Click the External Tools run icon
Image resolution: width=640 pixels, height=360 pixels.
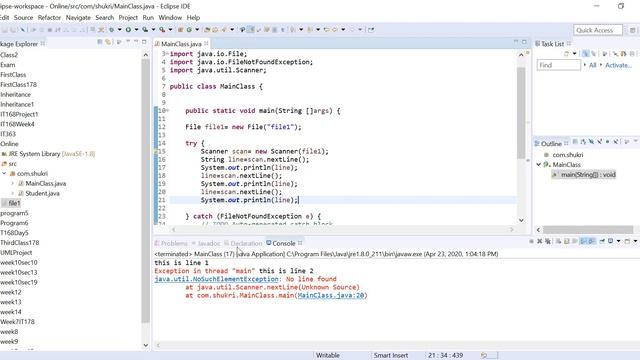[x=162, y=29]
